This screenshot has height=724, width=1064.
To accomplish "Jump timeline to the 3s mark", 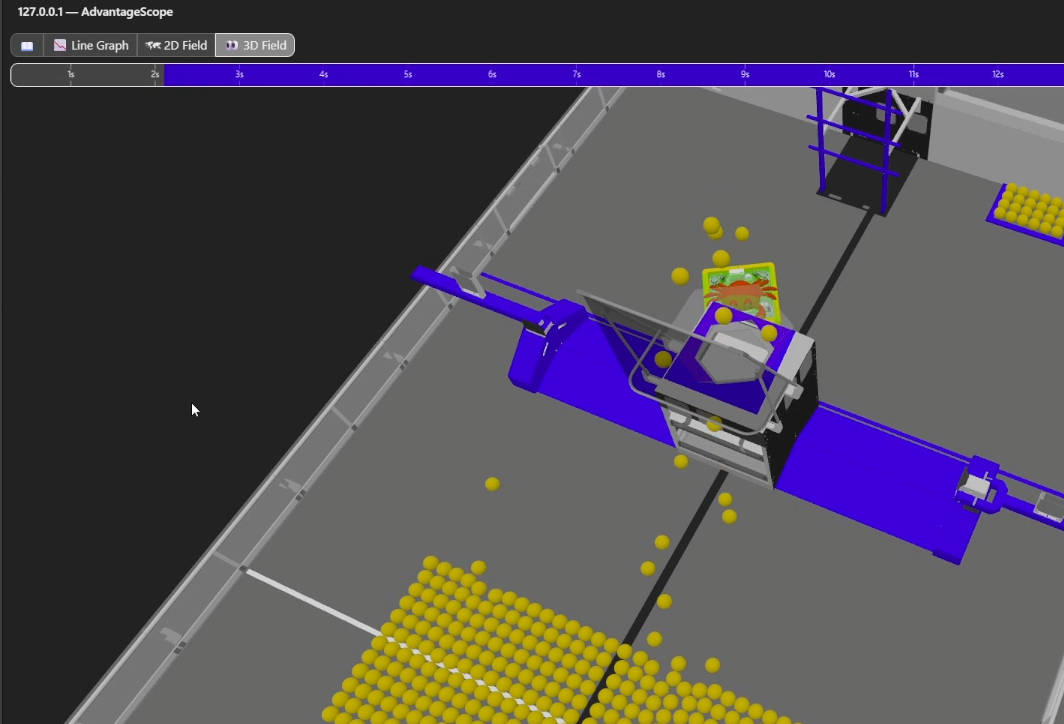I will (239, 74).
